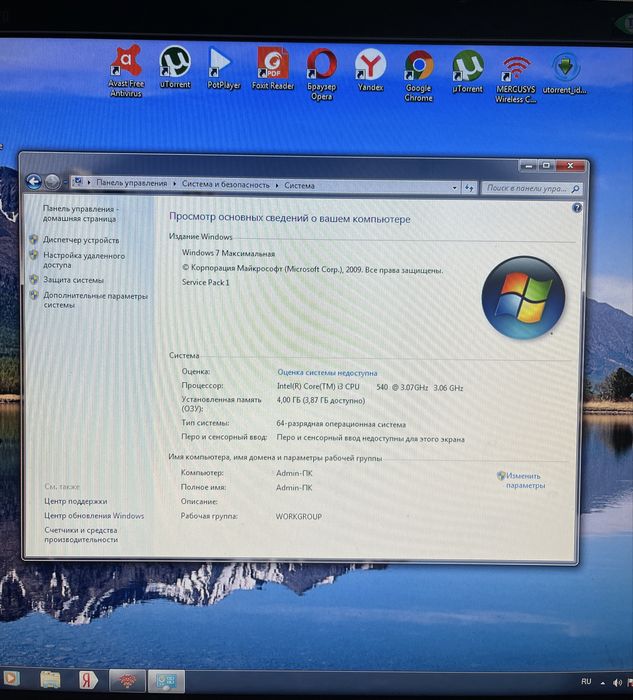Click the Admin-ПК value beside Компьютер
Screen dimensions: 633x700
tap(294, 473)
